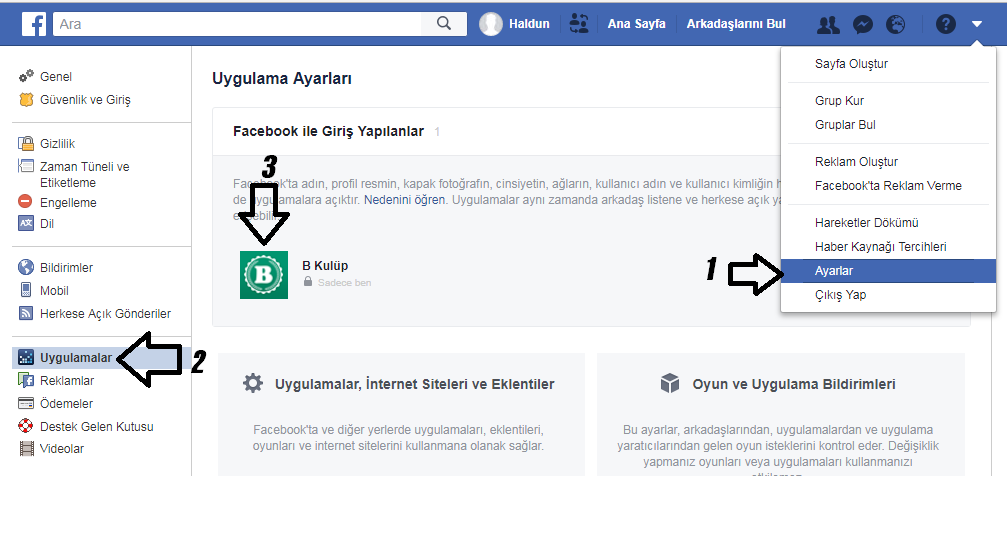Click the Videolar film icon

tap(26, 448)
